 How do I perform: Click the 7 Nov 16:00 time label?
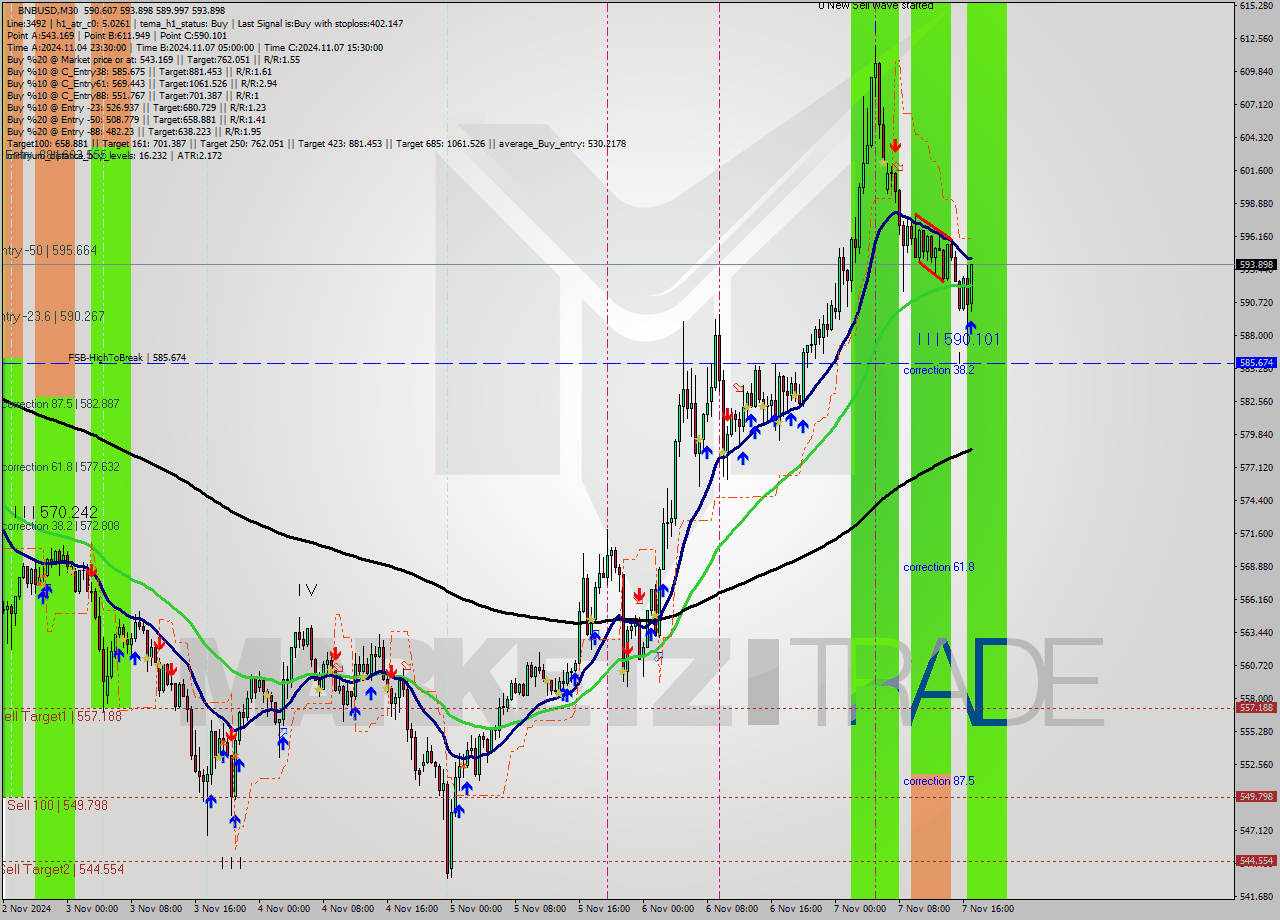tap(988, 909)
